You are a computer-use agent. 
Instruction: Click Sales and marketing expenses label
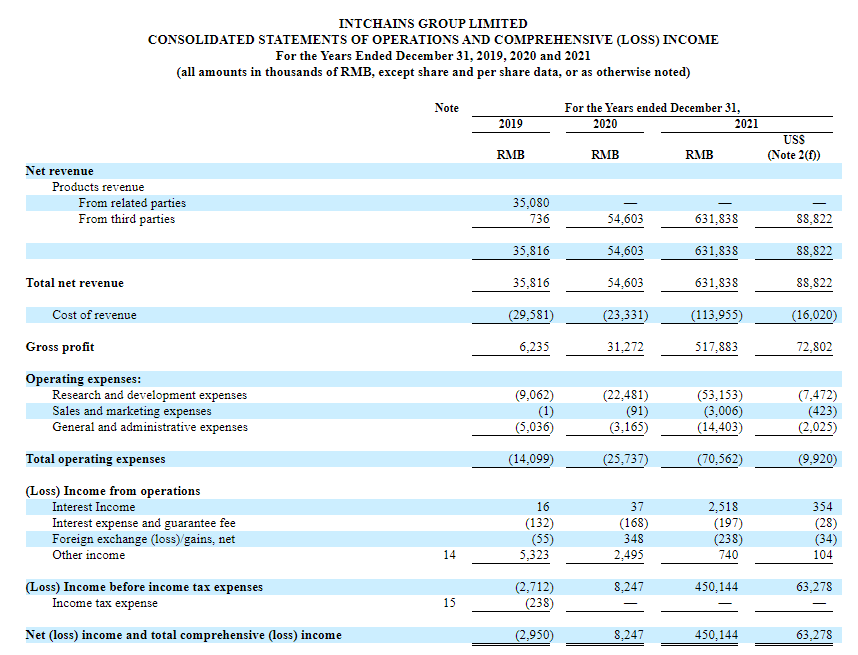pyautogui.click(x=131, y=411)
